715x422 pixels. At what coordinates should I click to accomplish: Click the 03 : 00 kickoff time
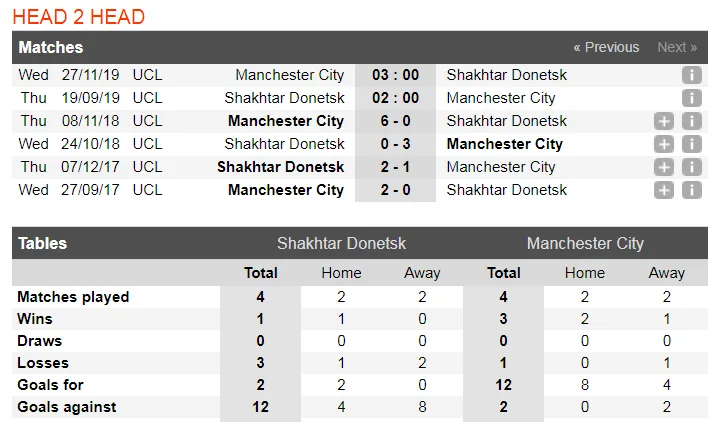[x=395, y=75]
